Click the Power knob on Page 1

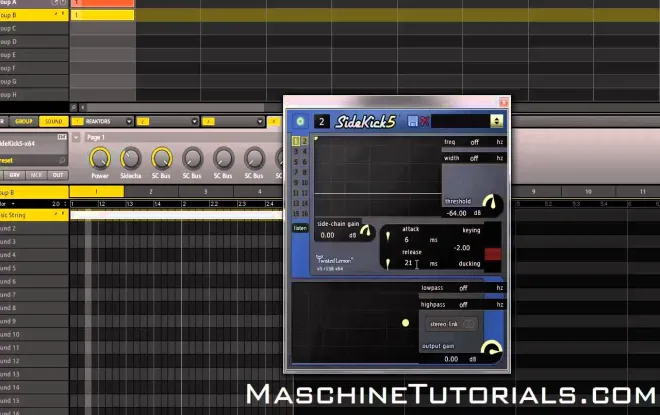point(100,159)
